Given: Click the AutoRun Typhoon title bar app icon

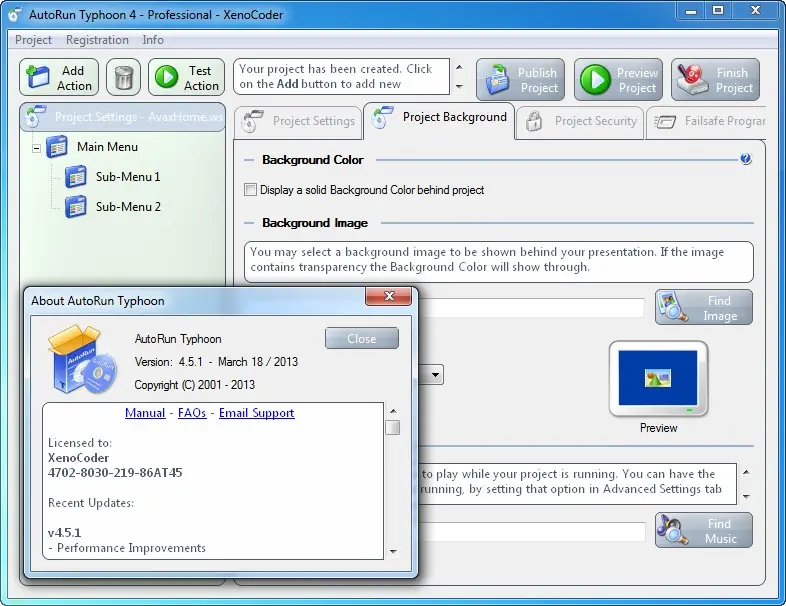Looking at the screenshot, I should pos(15,15).
